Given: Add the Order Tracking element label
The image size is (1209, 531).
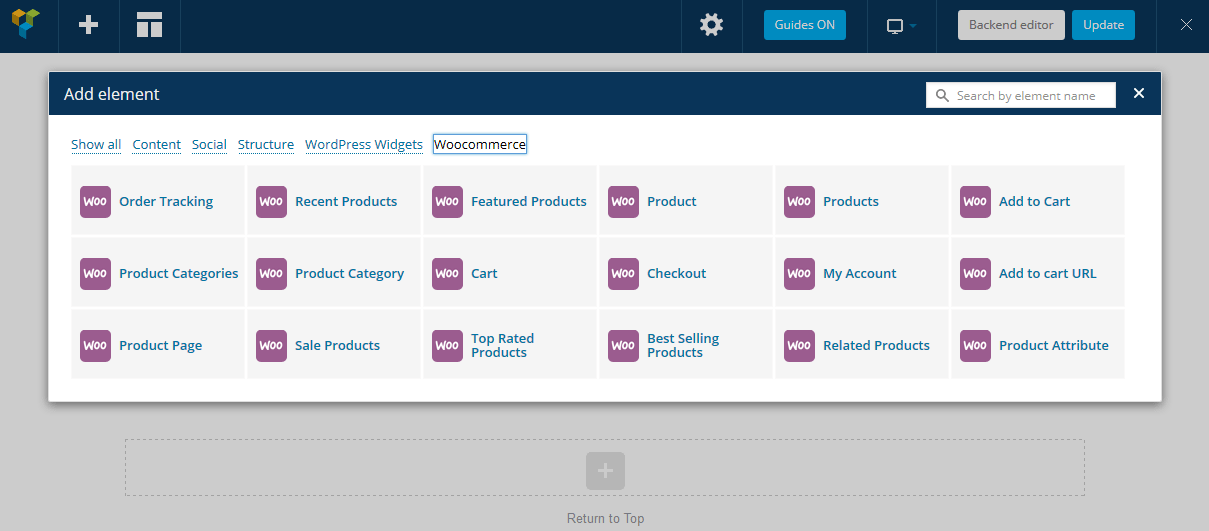Looking at the screenshot, I should pyautogui.click(x=166, y=201).
